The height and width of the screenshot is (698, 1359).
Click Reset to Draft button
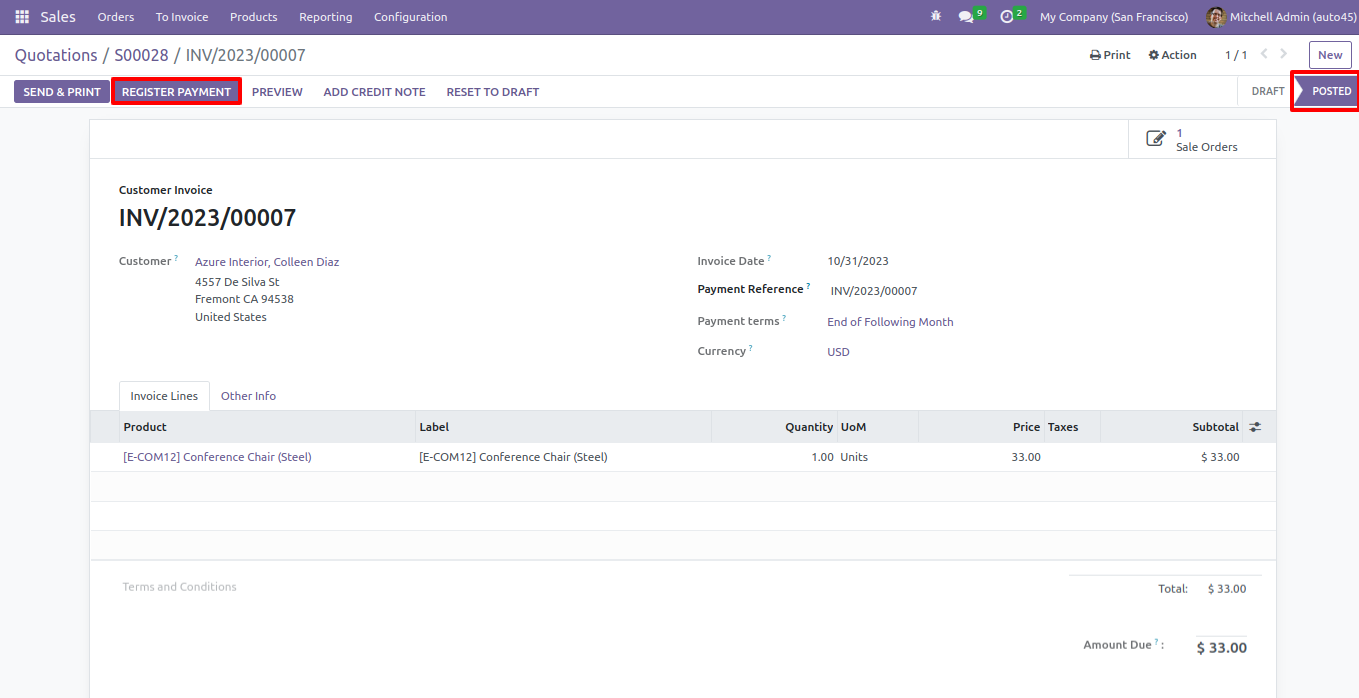coord(493,92)
